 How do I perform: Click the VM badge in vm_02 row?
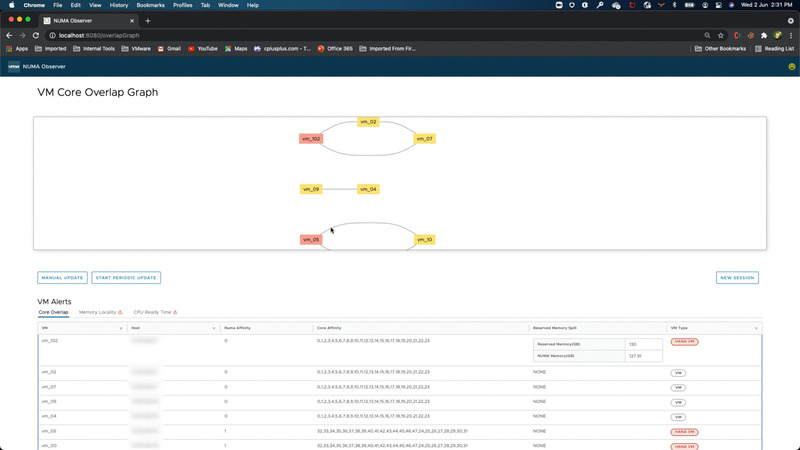tap(678, 373)
